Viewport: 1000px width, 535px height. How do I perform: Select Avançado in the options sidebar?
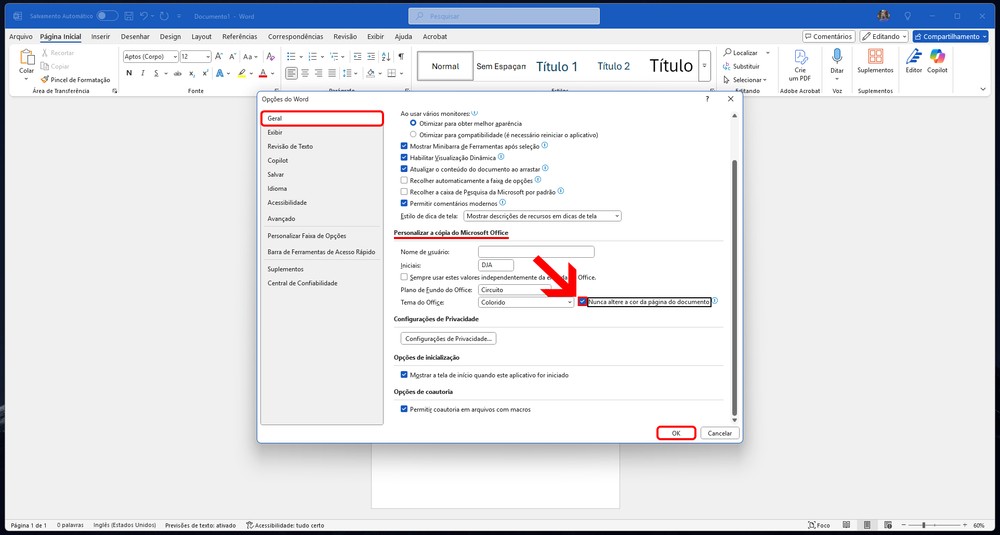pyautogui.click(x=281, y=218)
